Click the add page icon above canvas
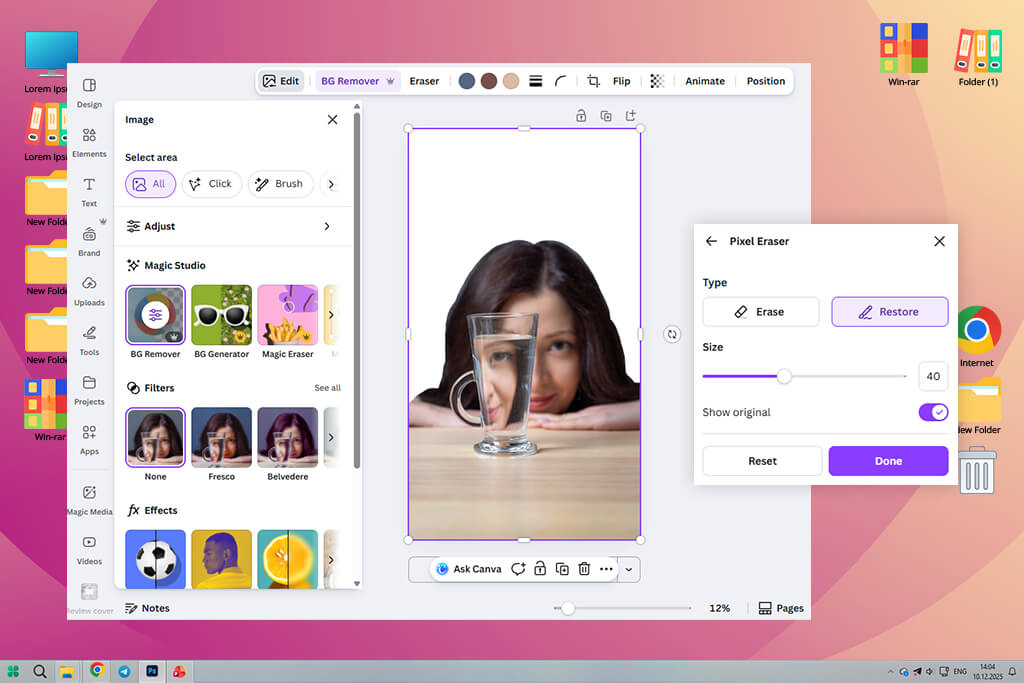 pos(631,116)
